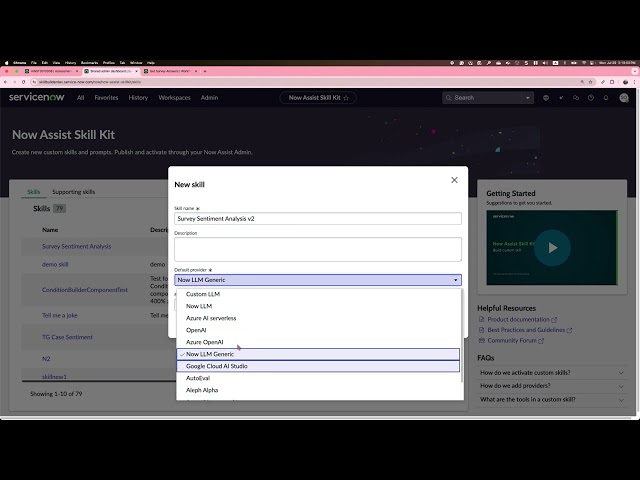Open the N2 skill link
Screen dimensions: 640x480
pyautogui.click(x=46, y=359)
